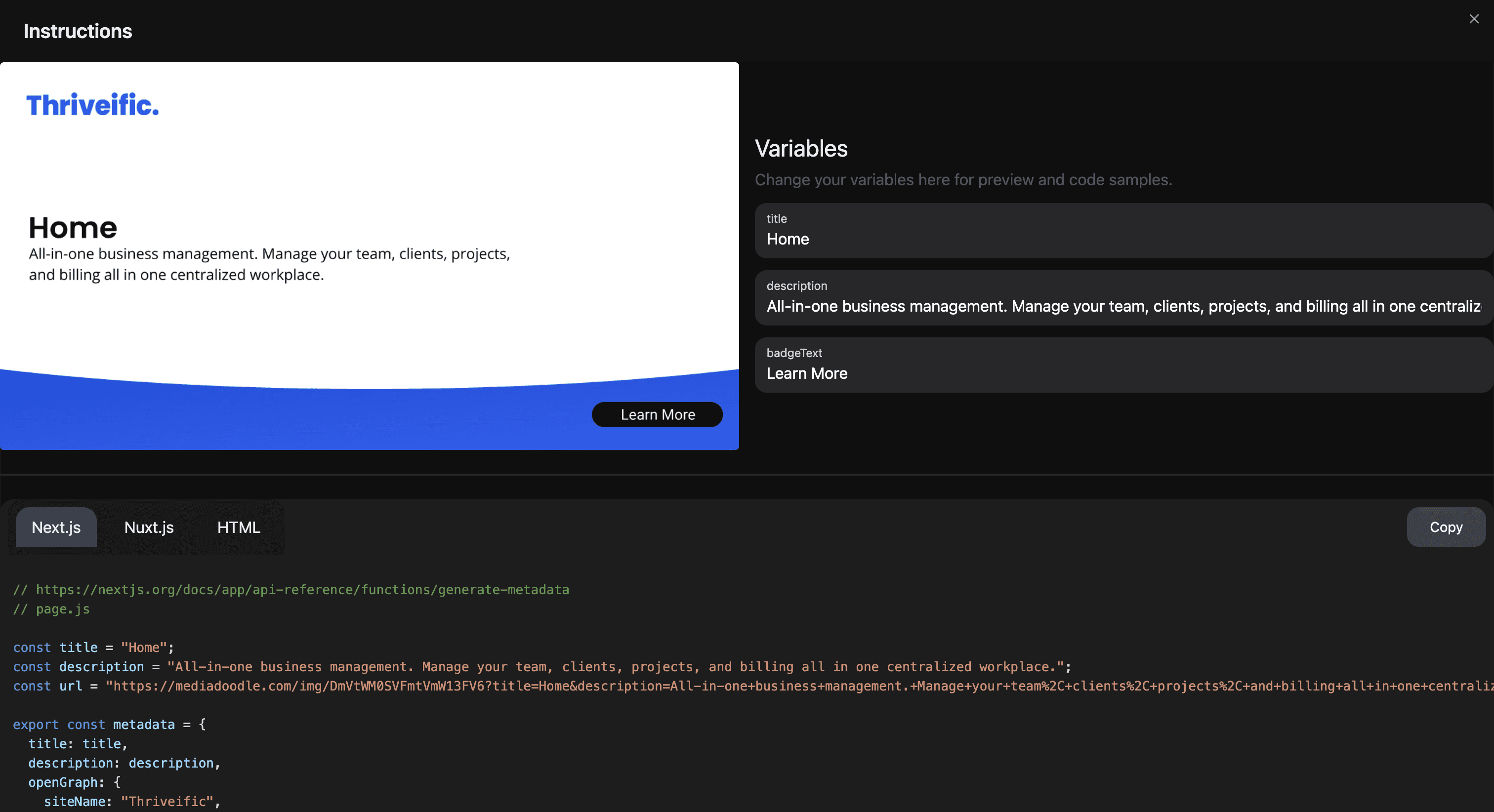Click the Home heading in the preview card
1494x812 pixels.
pos(73,227)
